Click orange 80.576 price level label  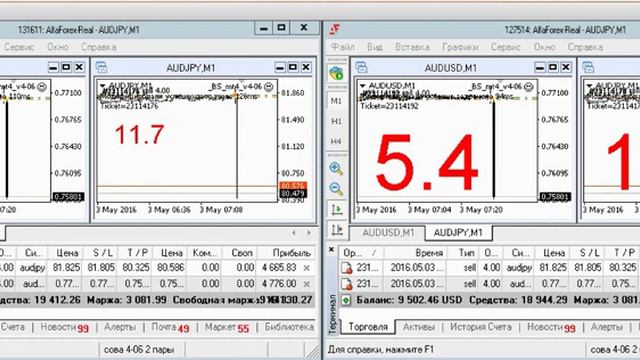click(x=293, y=186)
